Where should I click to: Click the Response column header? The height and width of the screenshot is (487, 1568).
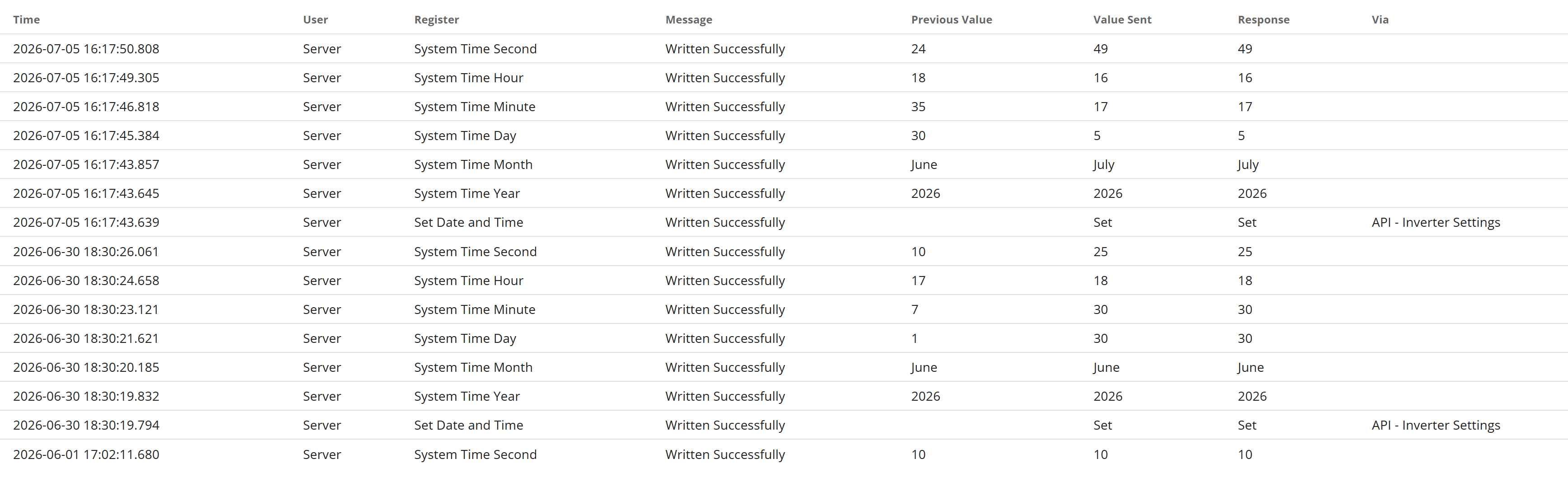pos(1263,19)
